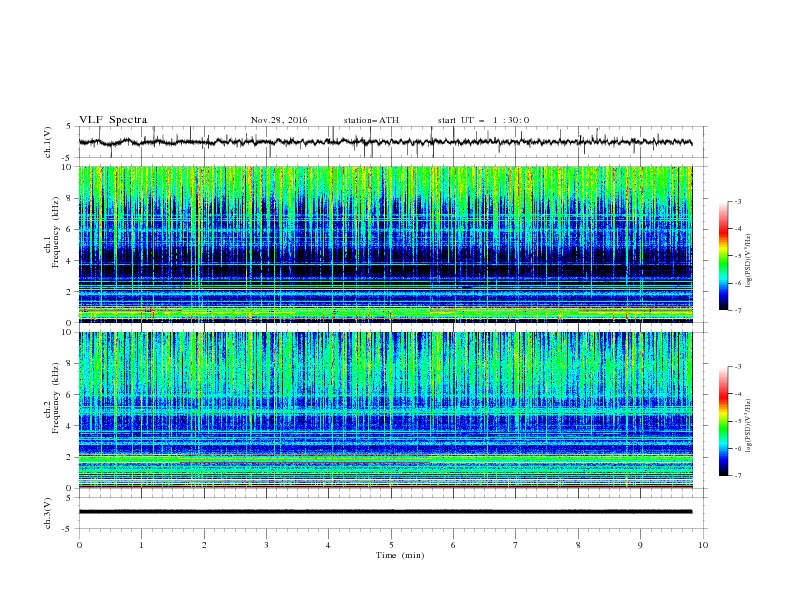
Task: Click the "2" tick on the time axis
Action: pyautogui.click(x=204, y=545)
